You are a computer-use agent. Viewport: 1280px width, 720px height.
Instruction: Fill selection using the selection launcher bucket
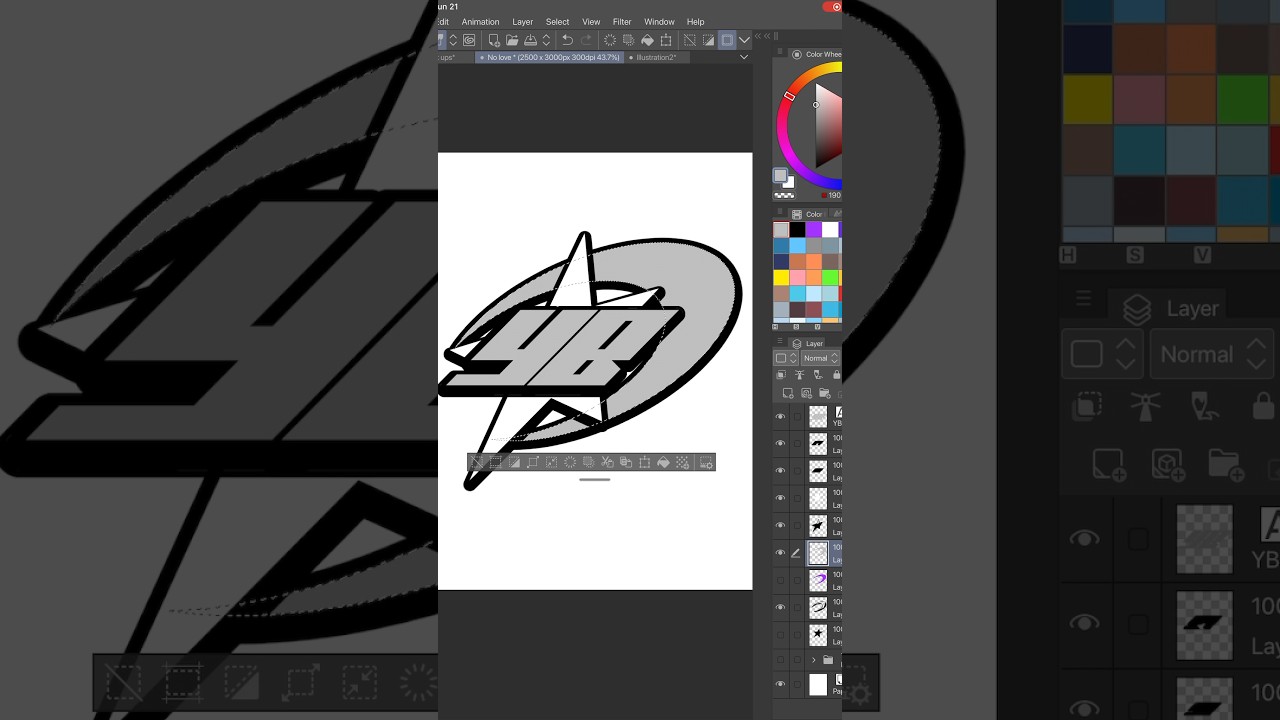[663, 462]
